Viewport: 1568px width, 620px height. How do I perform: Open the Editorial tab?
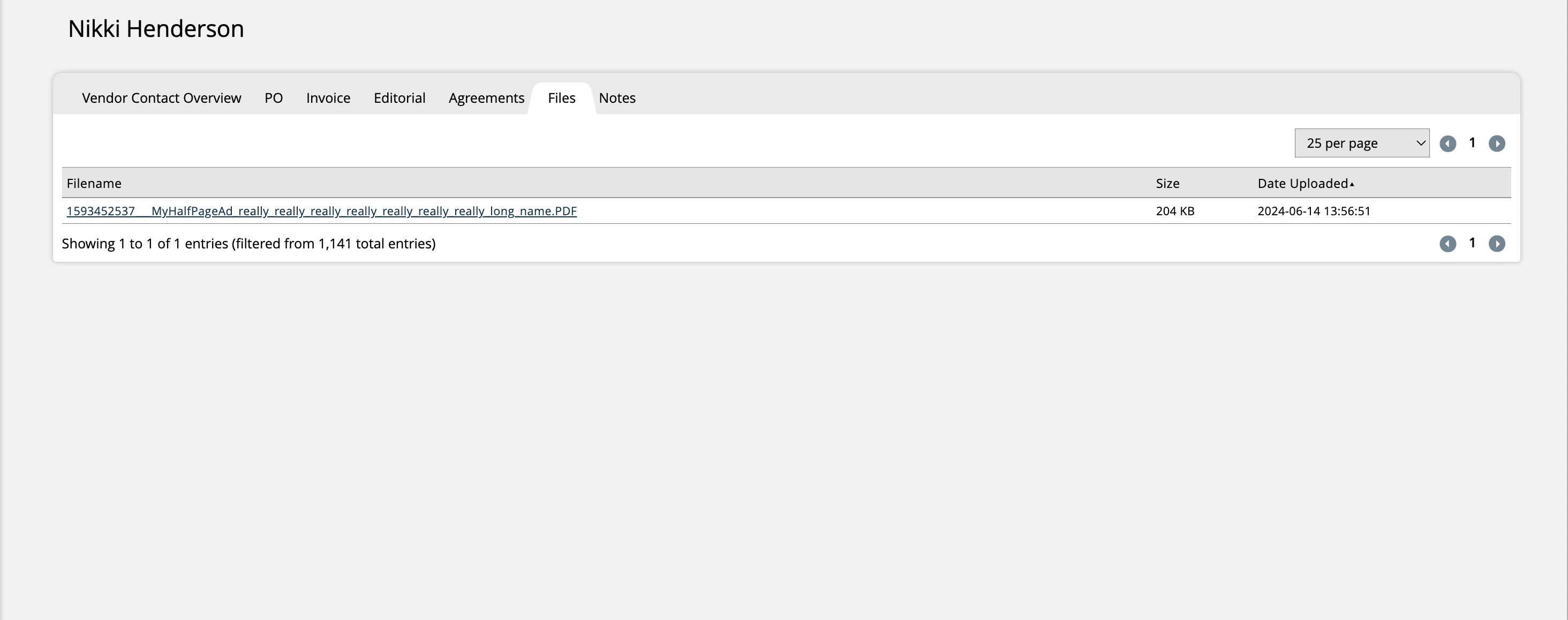(399, 98)
